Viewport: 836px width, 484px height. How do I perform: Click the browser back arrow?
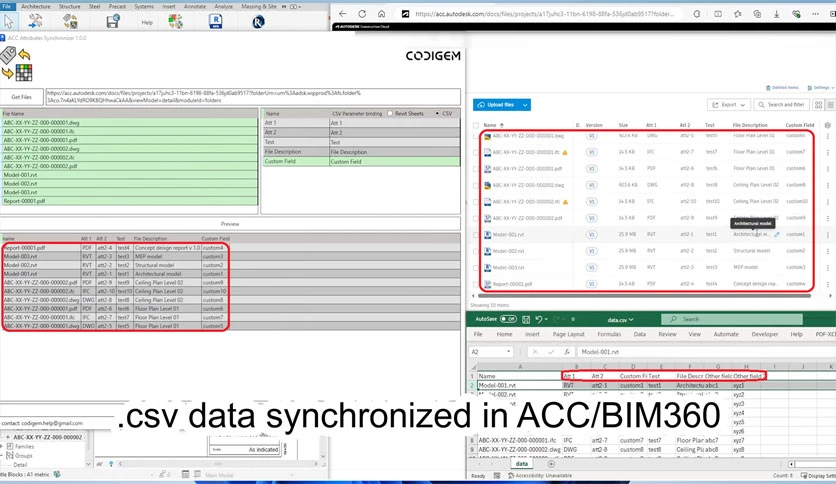coord(342,14)
